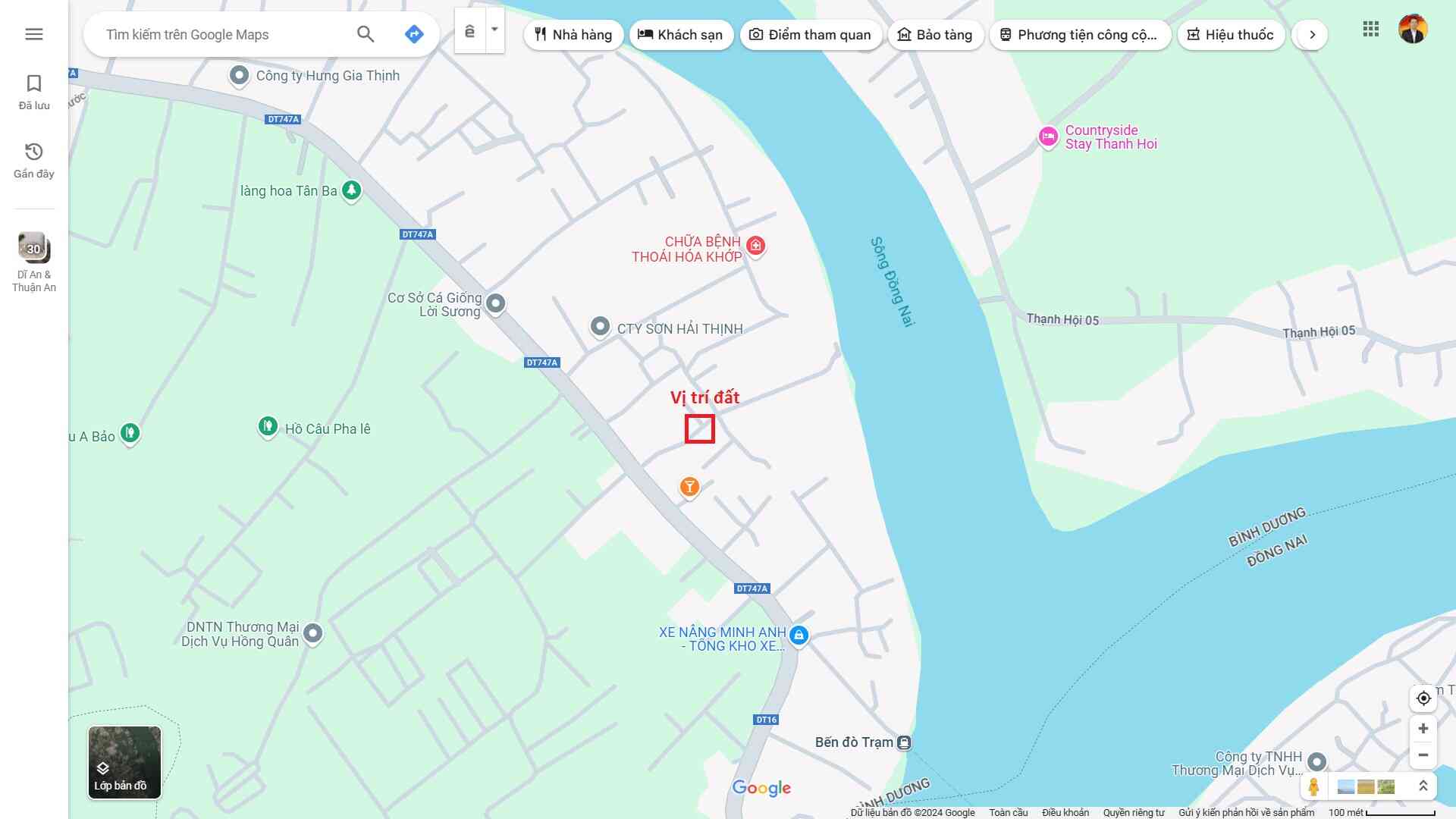Zoom in with the plus button
This screenshot has width=1456, height=819.
tap(1423, 729)
